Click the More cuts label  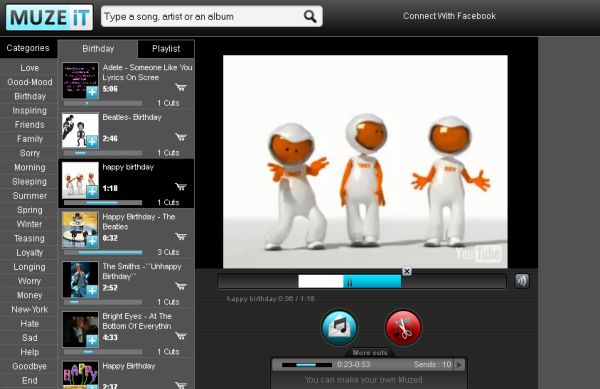pyautogui.click(x=370, y=353)
